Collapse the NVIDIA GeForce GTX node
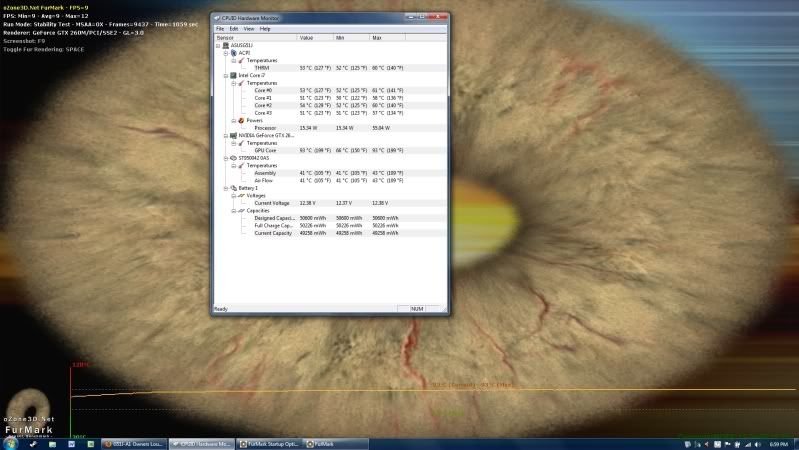Screen dimensions: 799x450 pyautogui.click(x=226, y=136)
